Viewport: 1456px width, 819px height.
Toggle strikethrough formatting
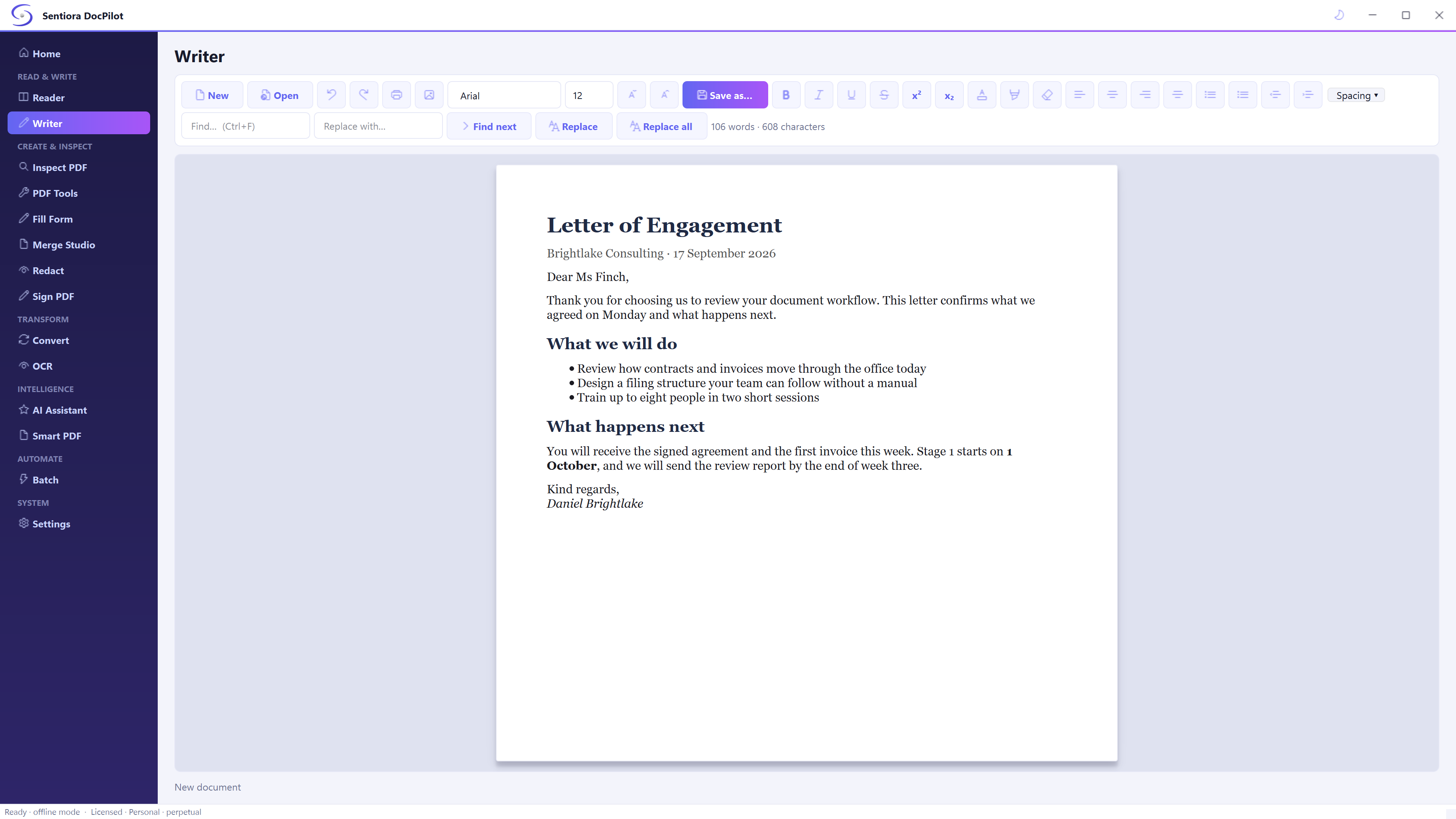coord(884,95)
